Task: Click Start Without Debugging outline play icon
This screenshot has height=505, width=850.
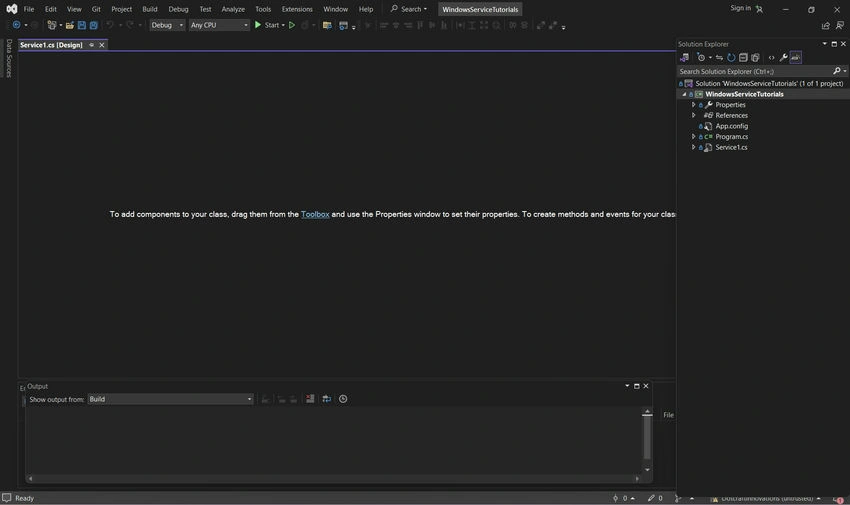Action: pos(292,25)
